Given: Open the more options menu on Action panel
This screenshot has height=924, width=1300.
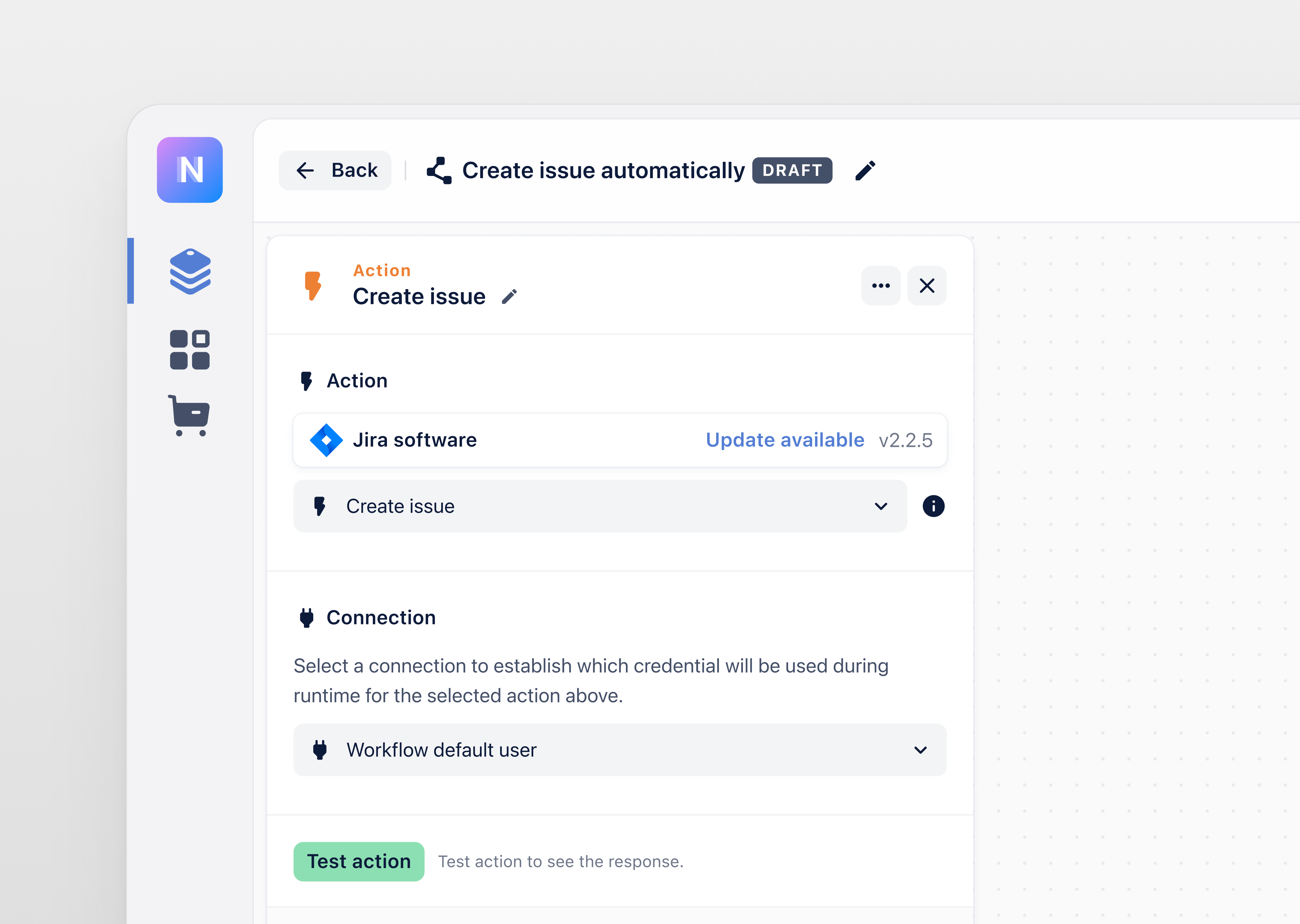Looking at the screenshot, I should click(x=881, y=286).
